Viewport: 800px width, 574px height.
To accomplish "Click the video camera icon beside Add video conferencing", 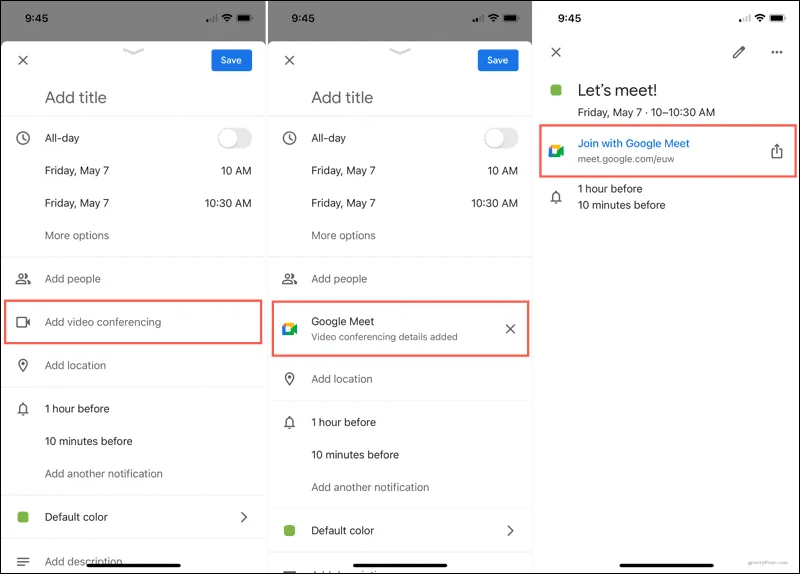I will point(23,322).
